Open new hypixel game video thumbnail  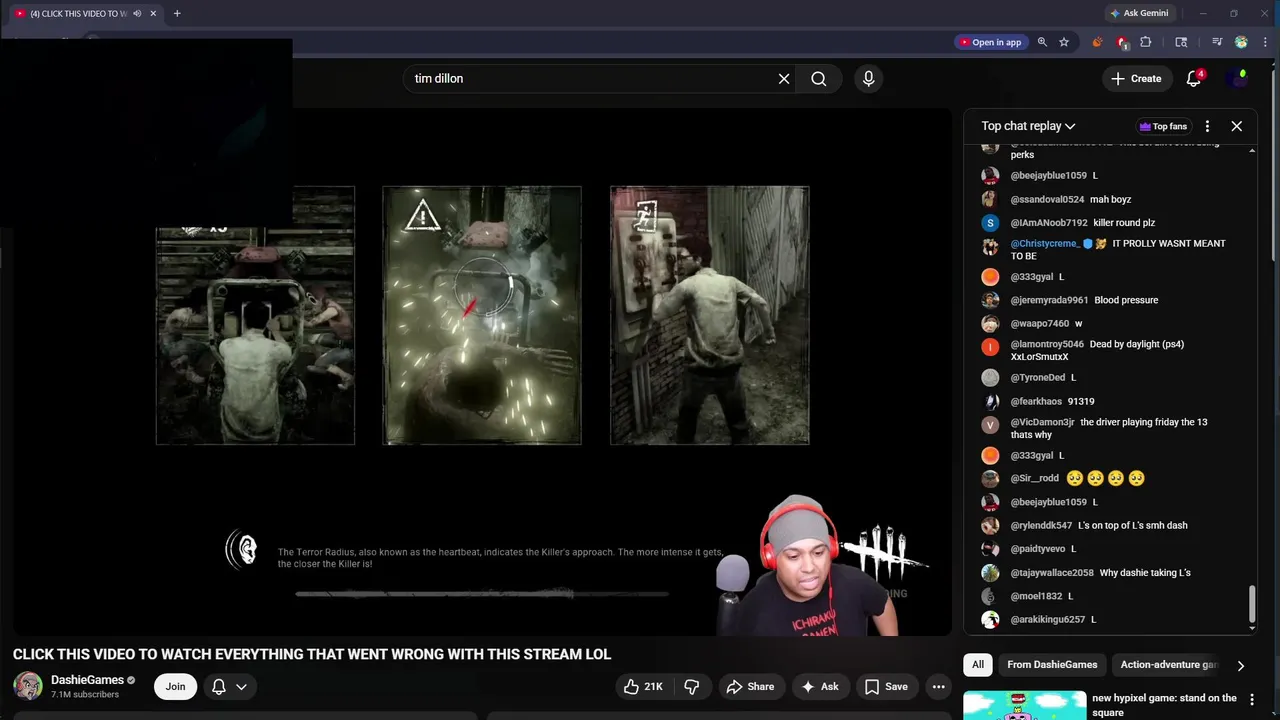point(1024,705)
